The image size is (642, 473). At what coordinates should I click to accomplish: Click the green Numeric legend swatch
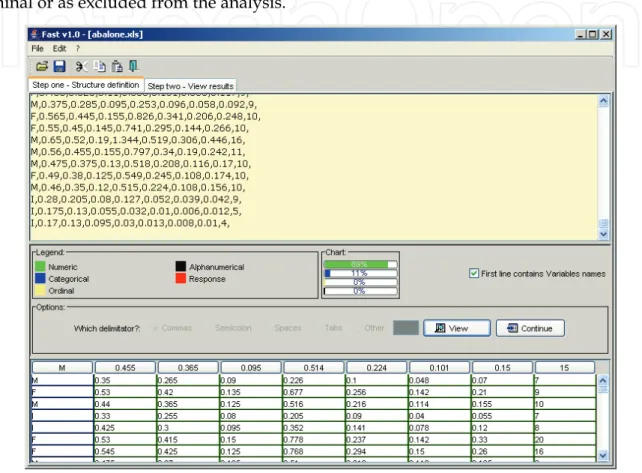(x=40, y=267)
